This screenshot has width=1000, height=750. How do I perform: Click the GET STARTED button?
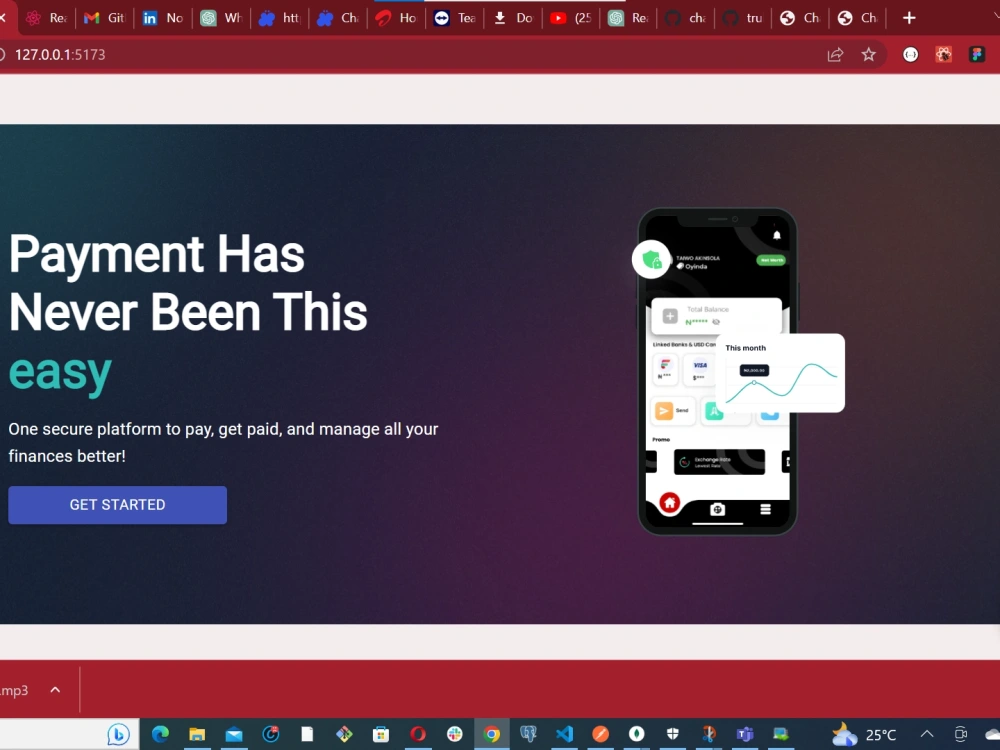pos(117,505)
